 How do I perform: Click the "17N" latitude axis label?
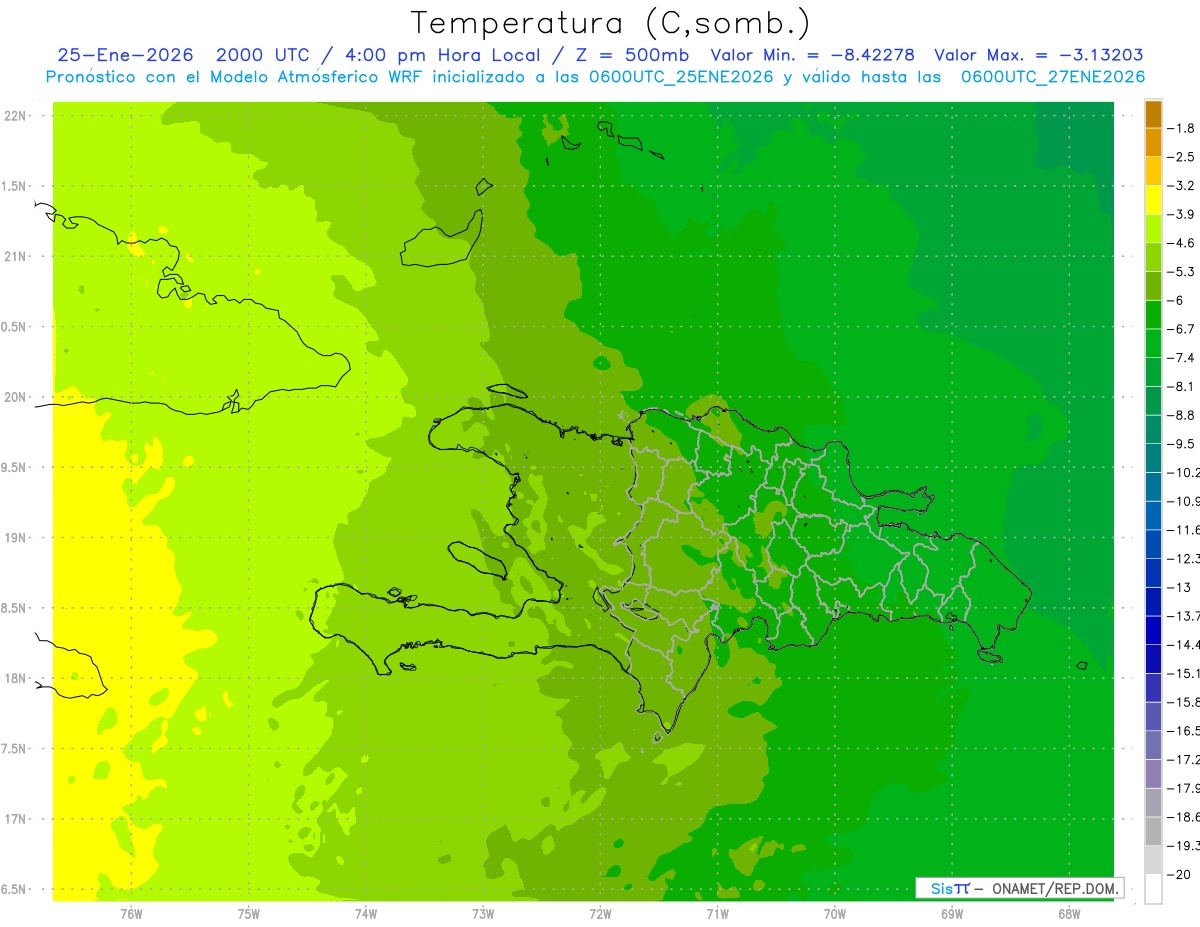click(15, 819)
